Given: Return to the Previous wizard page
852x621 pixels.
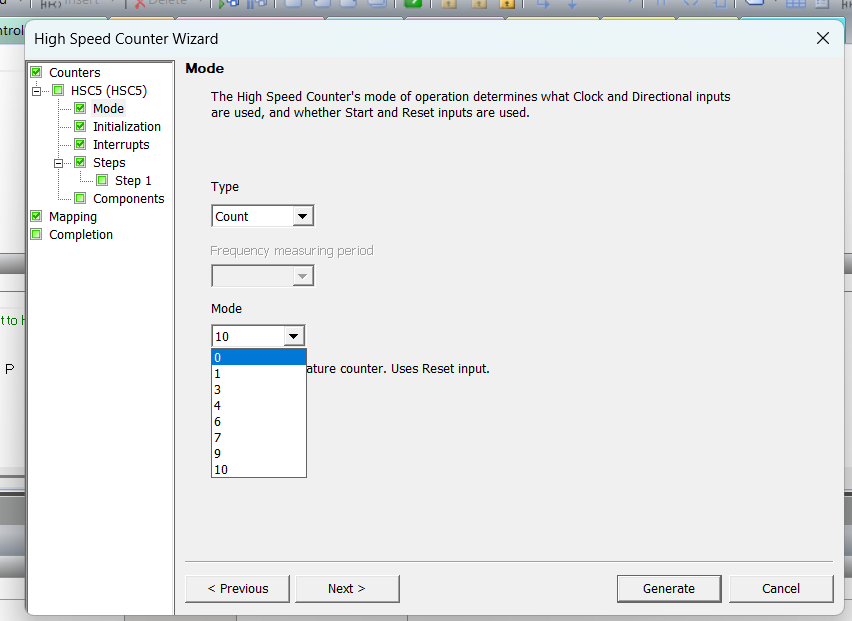Looking at the screenshot, I should tap(237, 588).
